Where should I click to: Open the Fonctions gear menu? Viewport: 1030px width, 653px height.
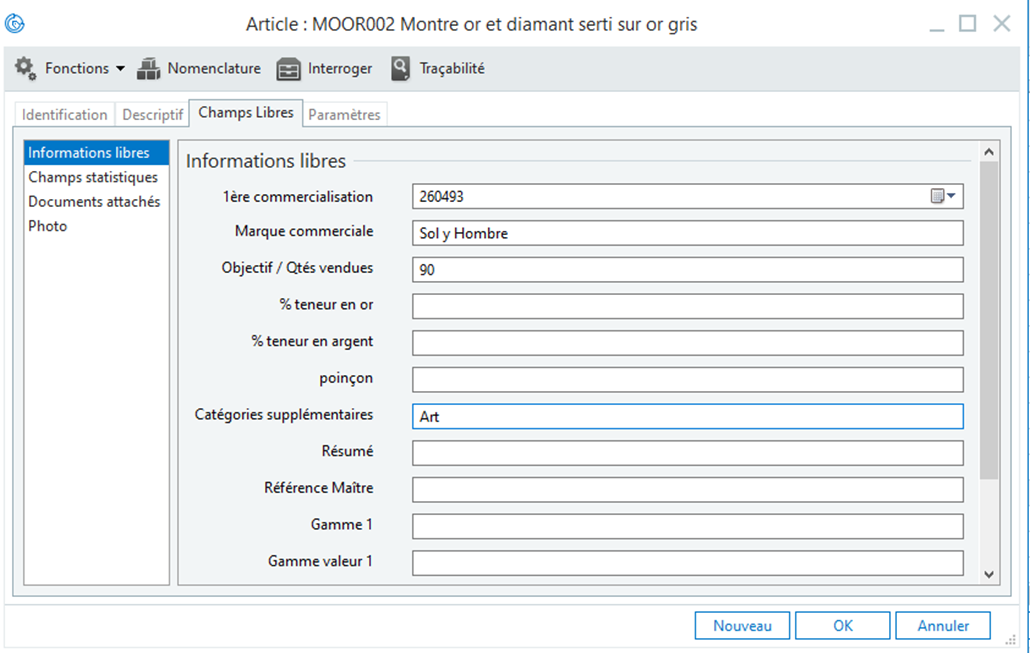pos(25,69)
